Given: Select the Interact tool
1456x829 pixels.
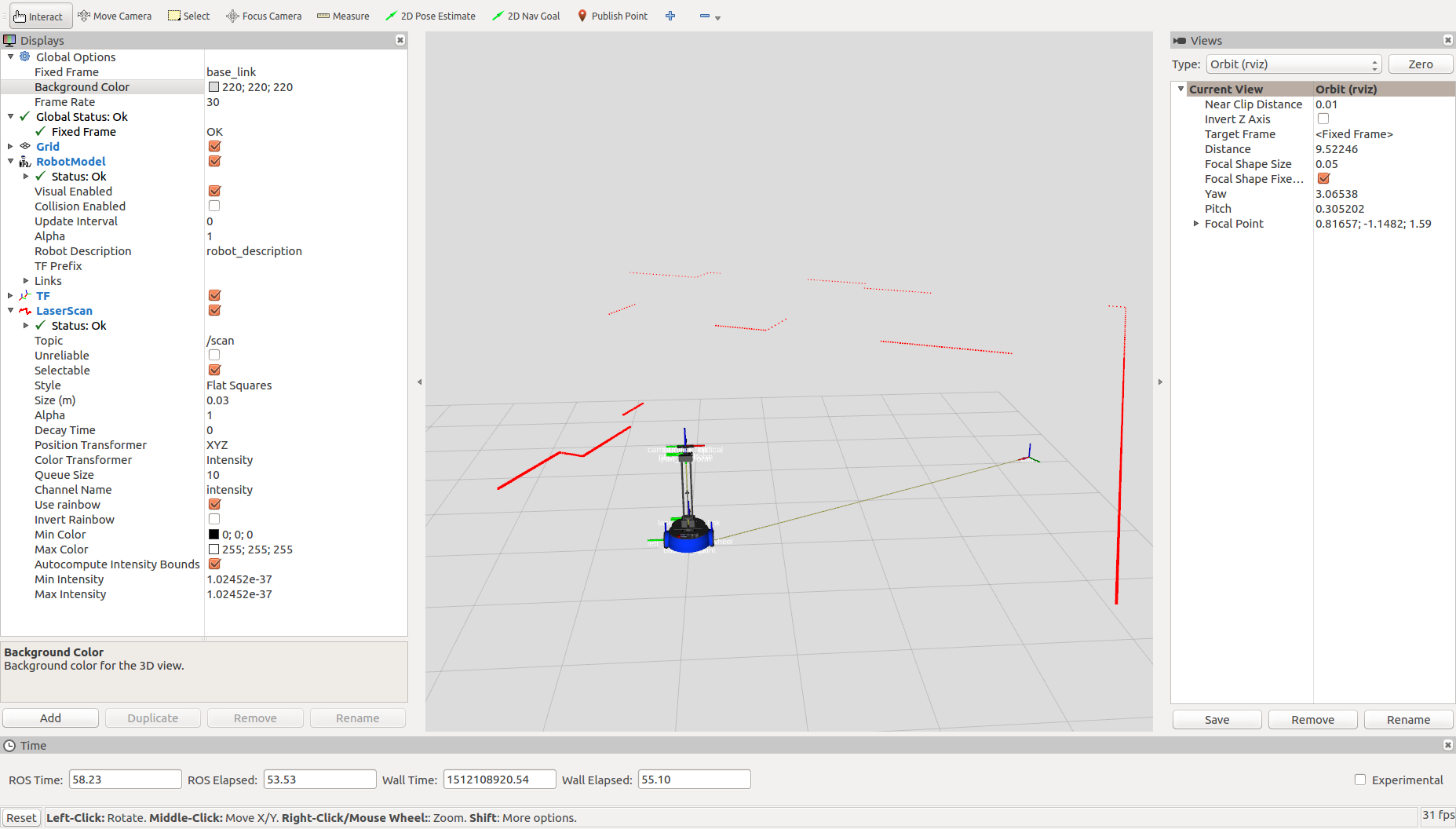Looking at the screenshot, I should pos(39,16).
